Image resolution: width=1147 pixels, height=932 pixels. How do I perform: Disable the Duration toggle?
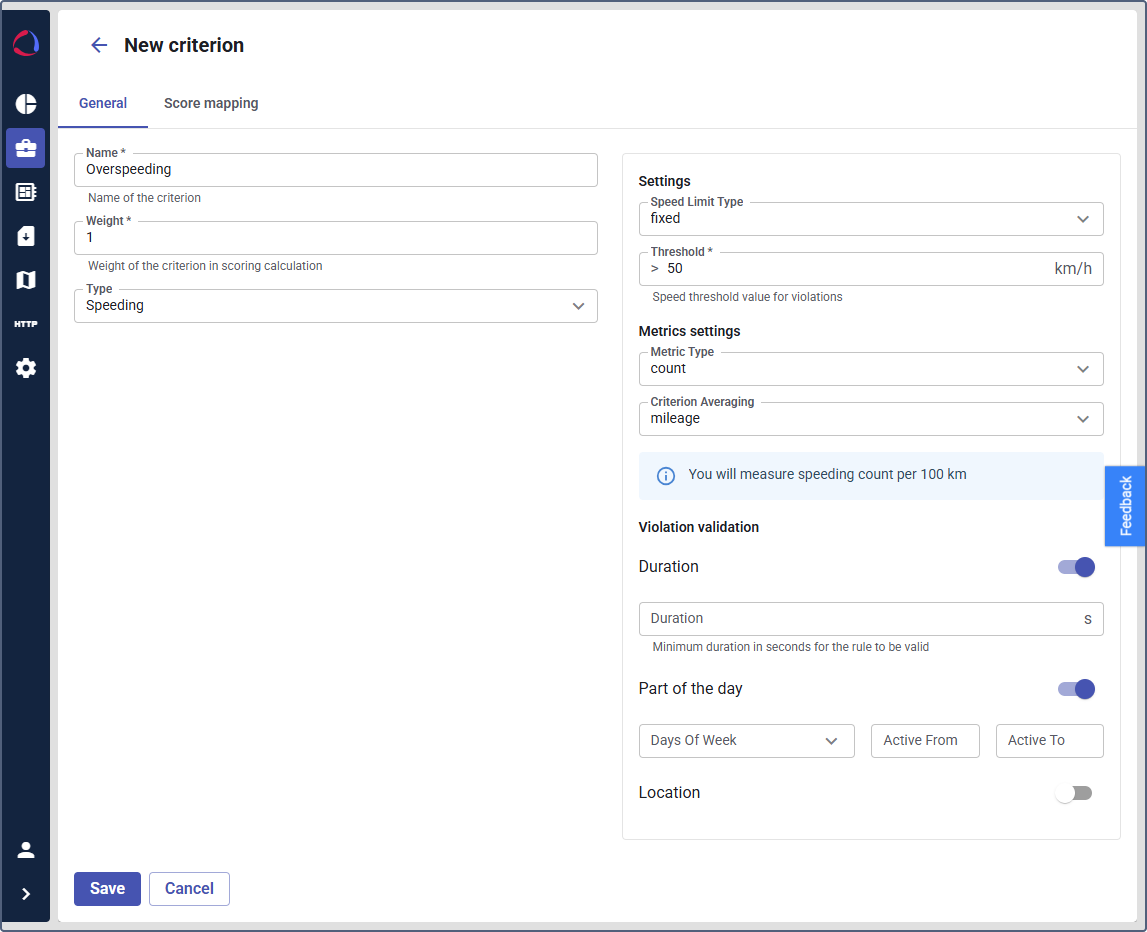coord(1076,567)
